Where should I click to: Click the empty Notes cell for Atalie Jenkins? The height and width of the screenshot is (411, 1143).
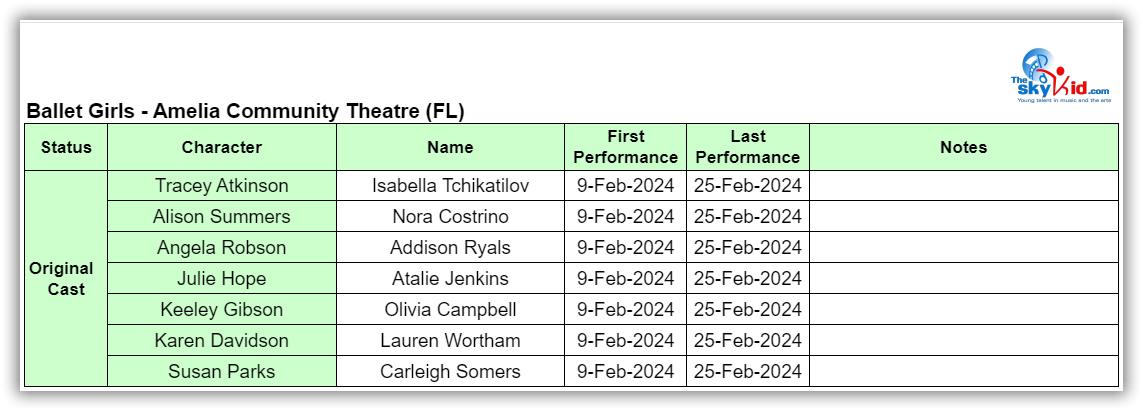coord(963,279)
